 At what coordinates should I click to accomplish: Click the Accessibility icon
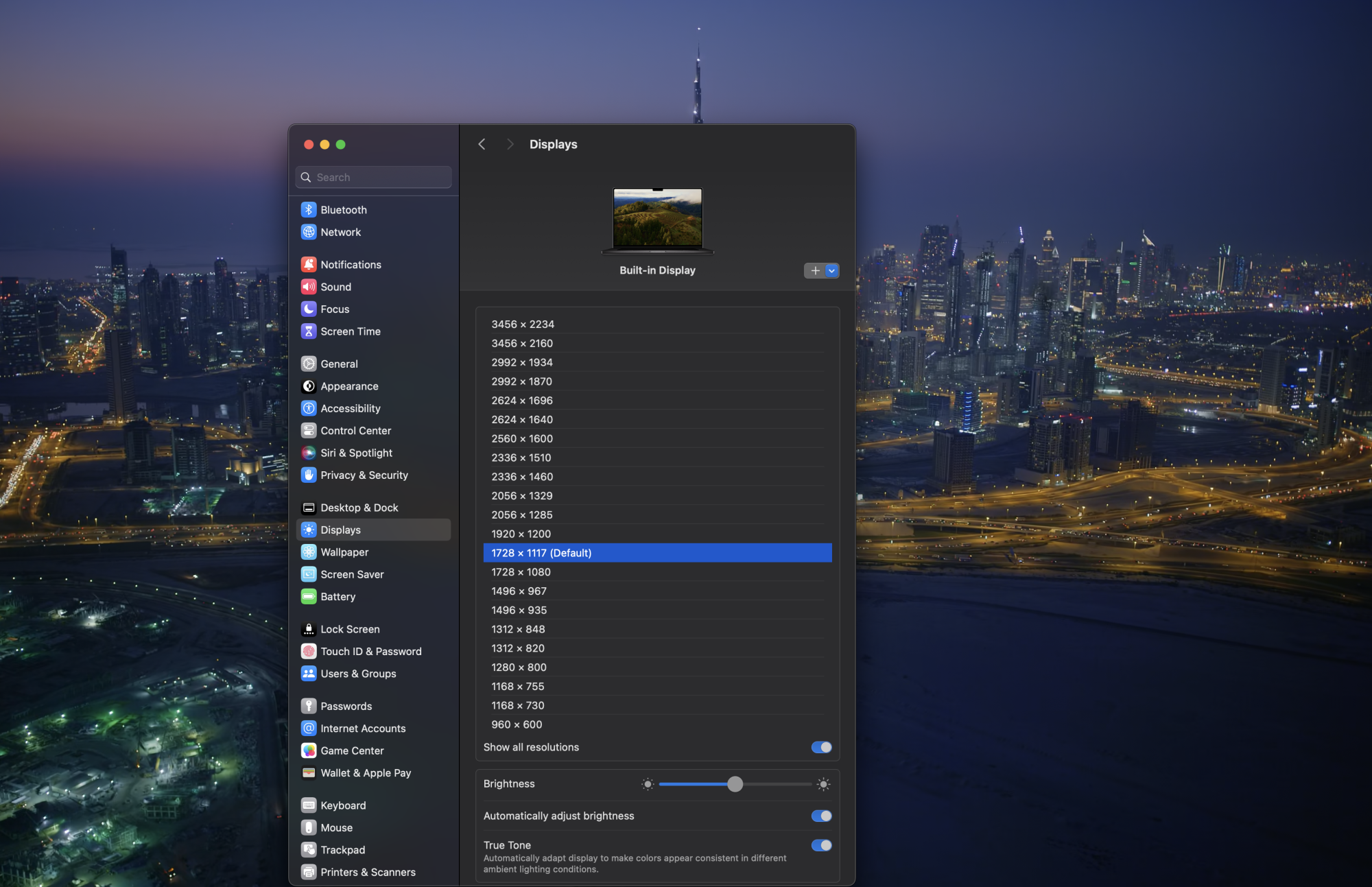tap(309, 408)
